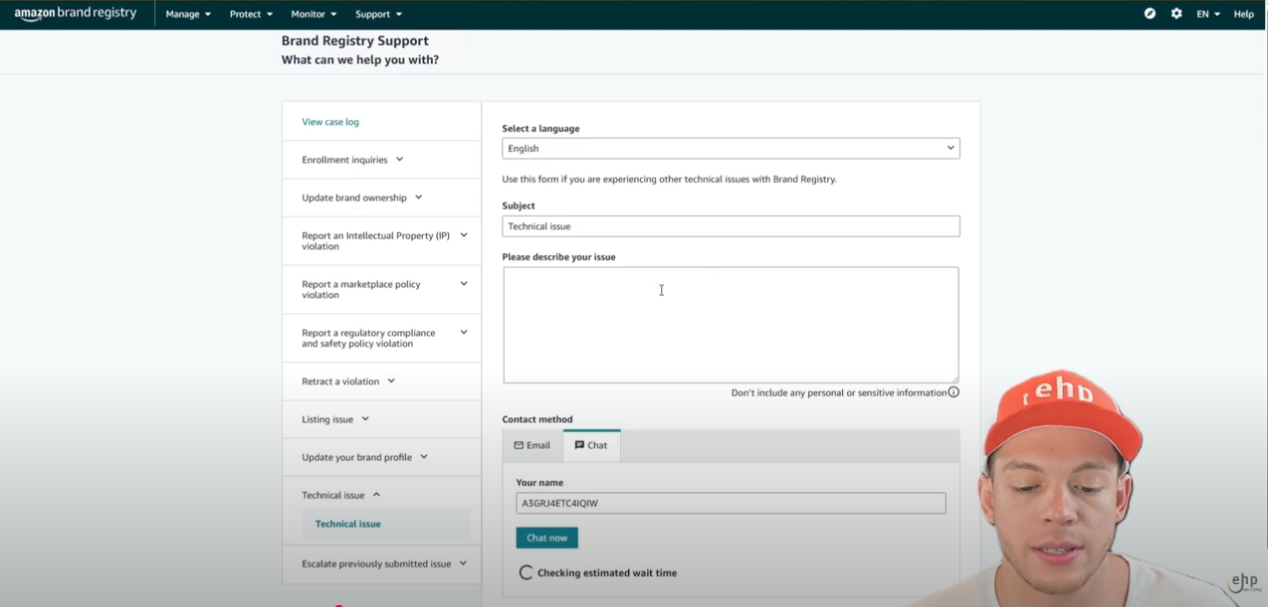Open the Manage menu
Viewport: 1268px width, 607px height.
coord(188,14)
